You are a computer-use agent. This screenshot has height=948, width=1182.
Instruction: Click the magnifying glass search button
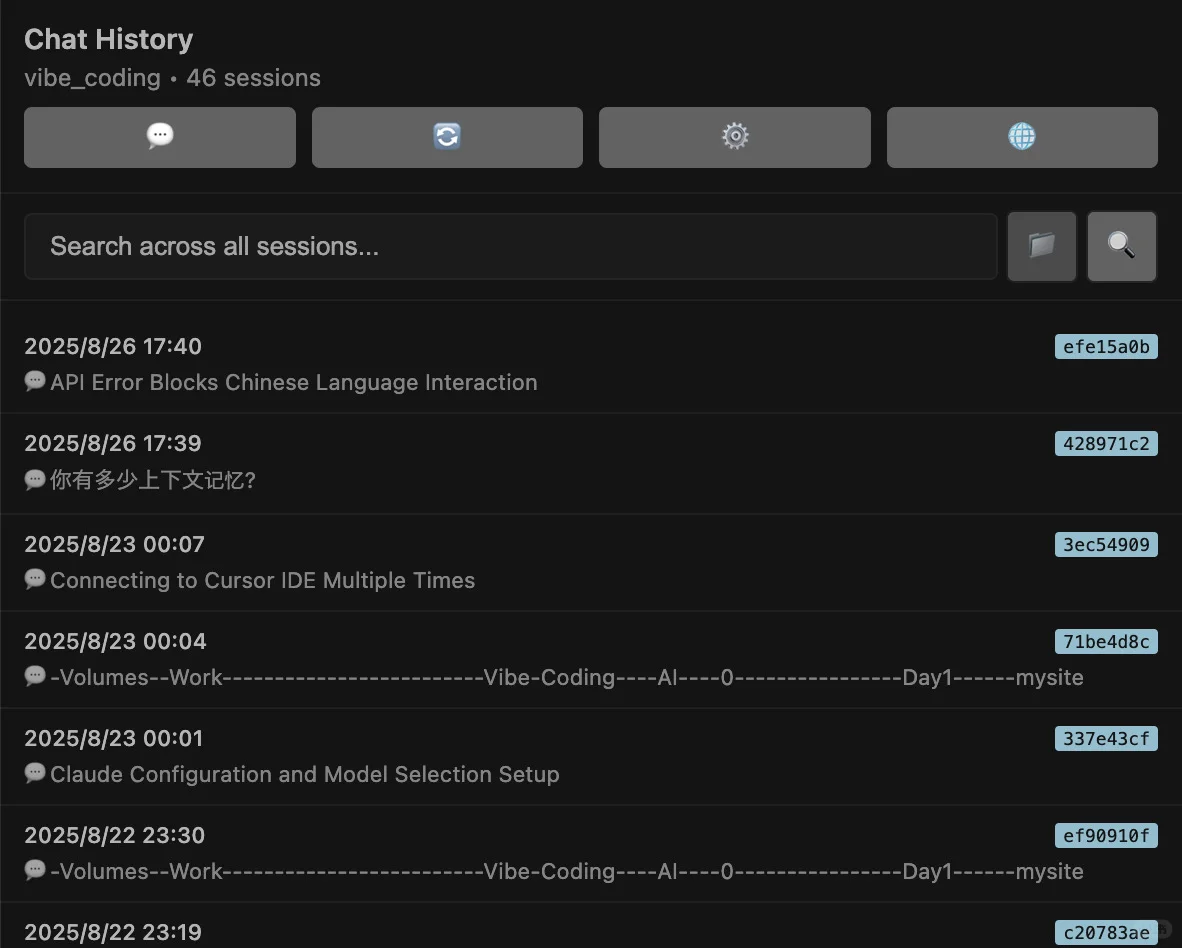(x=1122, y=246)
